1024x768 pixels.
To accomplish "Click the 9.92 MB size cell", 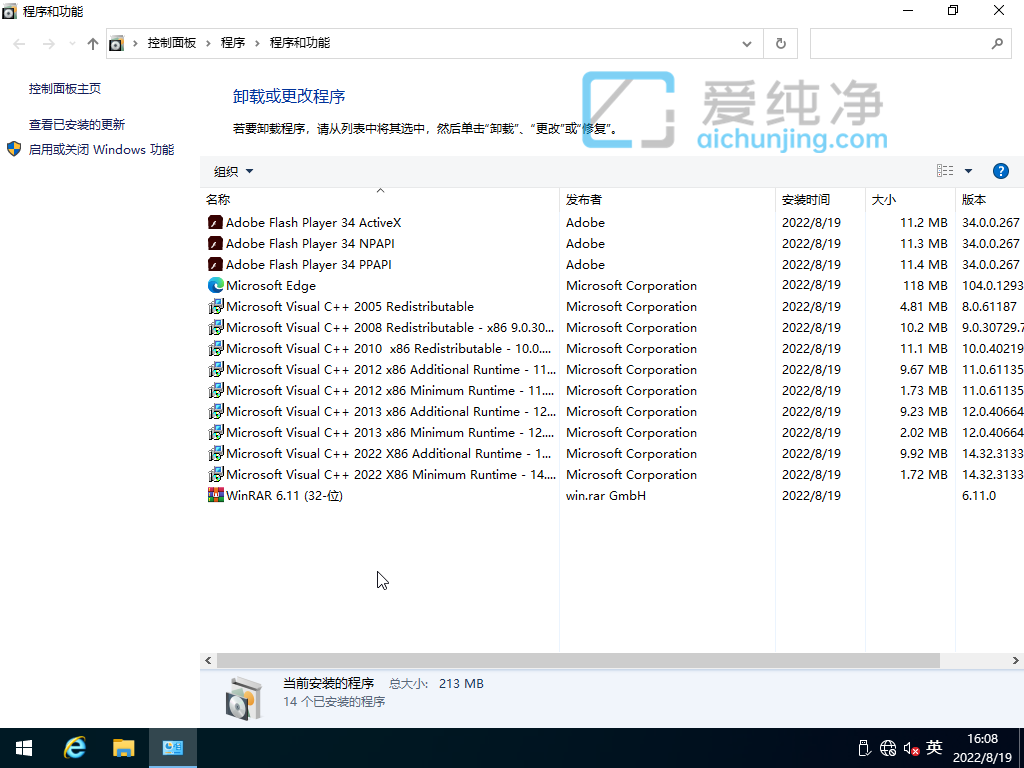I will [x=923, y=453].
